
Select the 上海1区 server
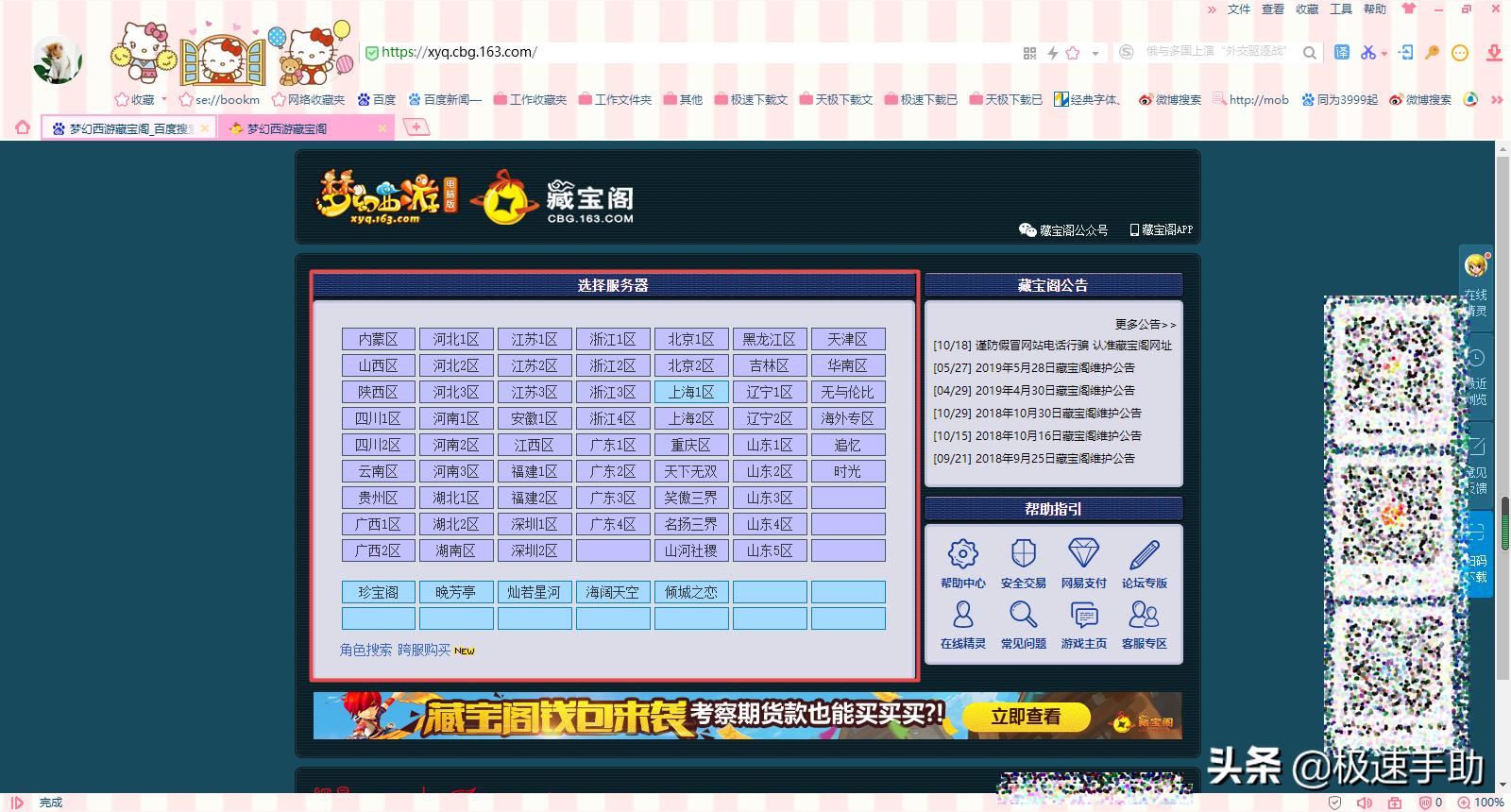coord(691,392)
